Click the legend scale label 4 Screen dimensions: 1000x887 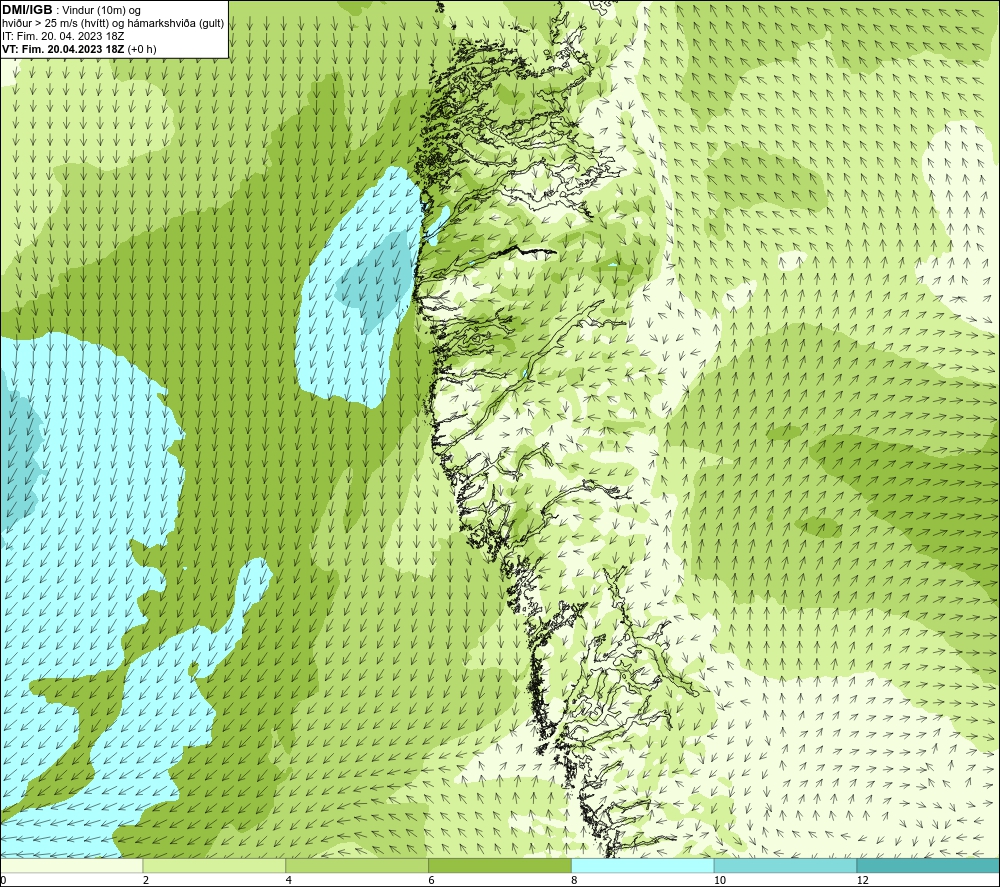pyautogui.click(x=289, y=880)
